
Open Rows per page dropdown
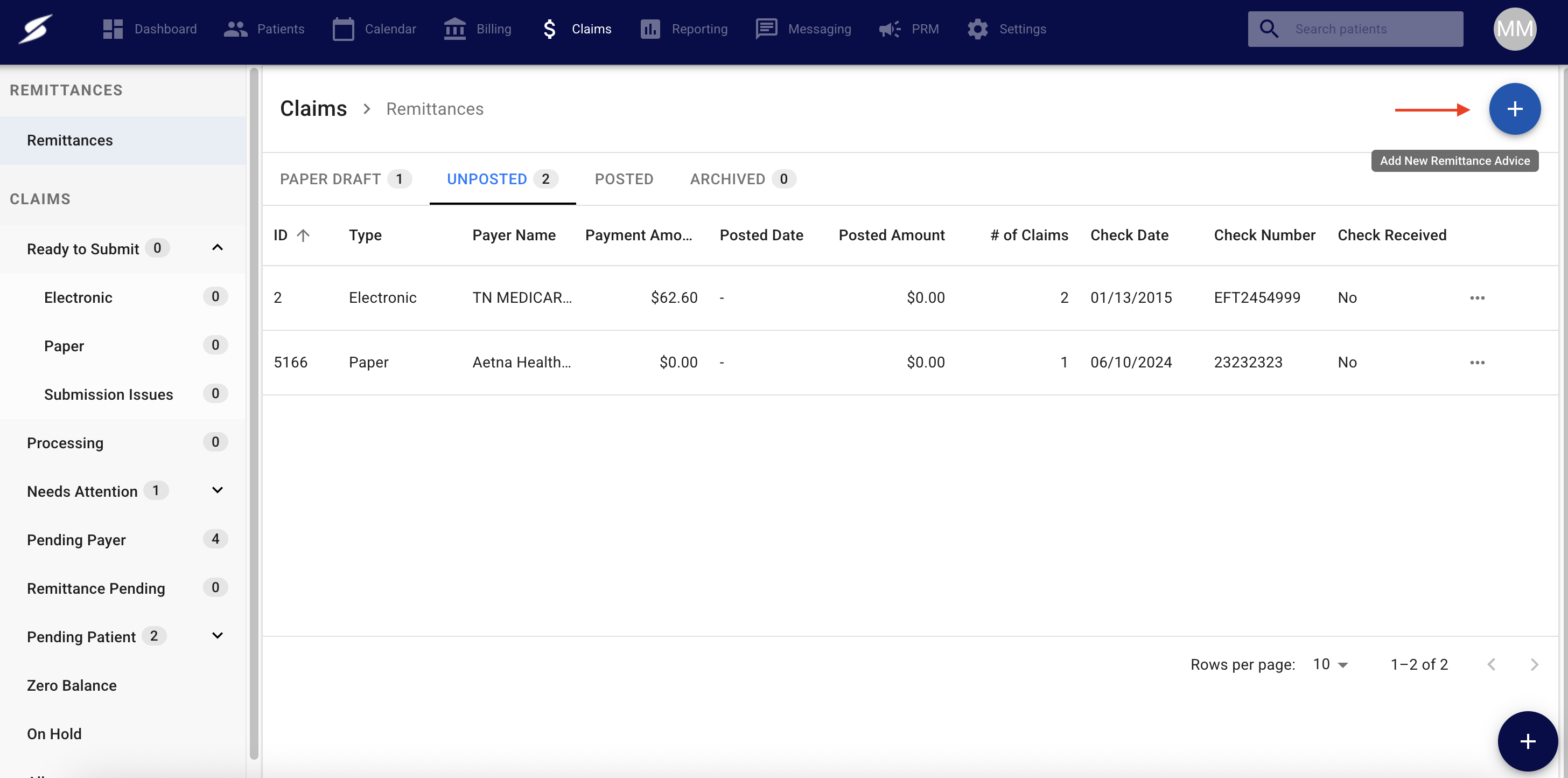pos(1331,664)
